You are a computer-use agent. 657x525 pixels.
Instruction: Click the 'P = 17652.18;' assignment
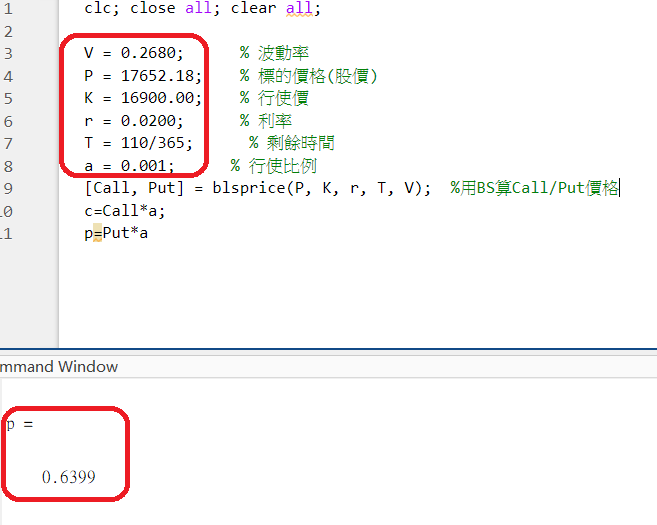click(143, 76)
